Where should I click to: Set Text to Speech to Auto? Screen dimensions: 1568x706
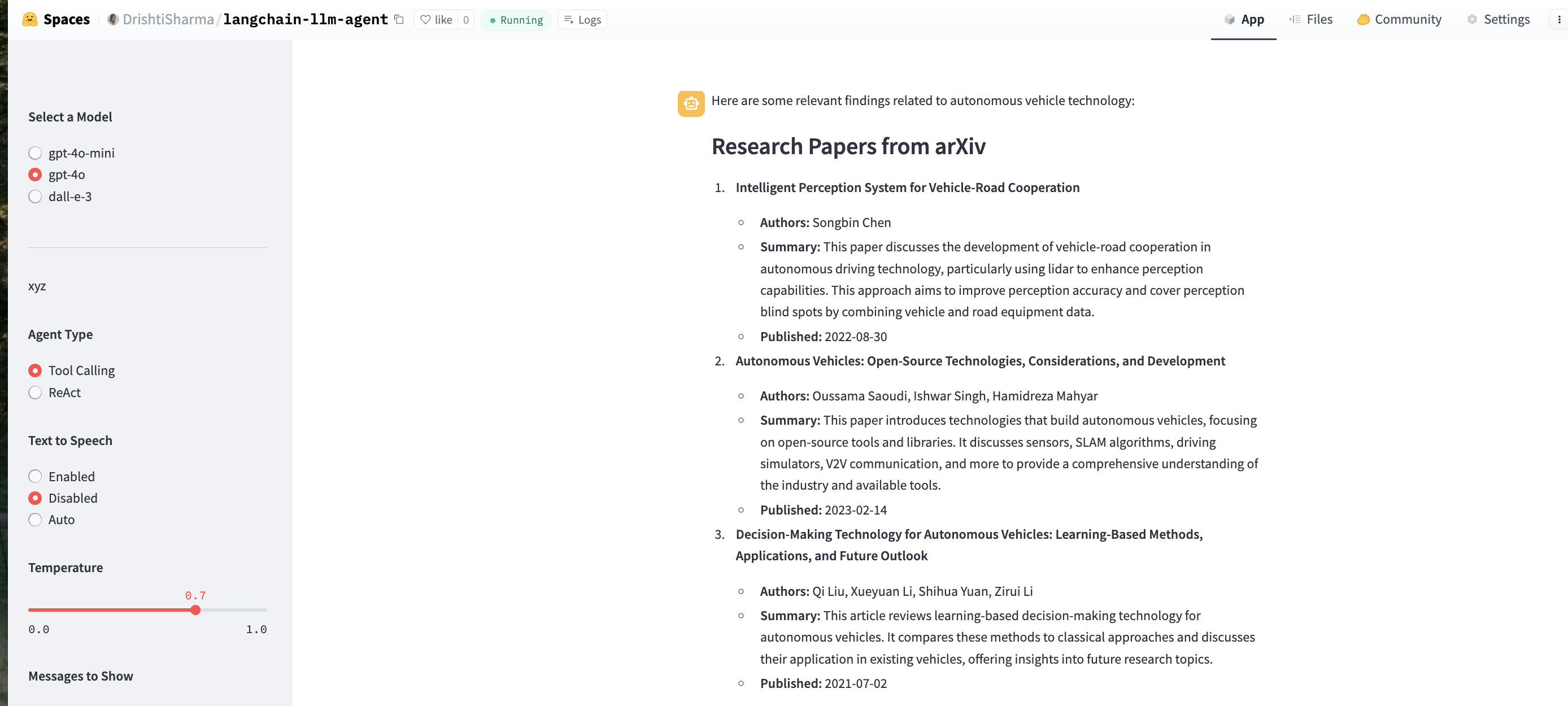[51, 519]
